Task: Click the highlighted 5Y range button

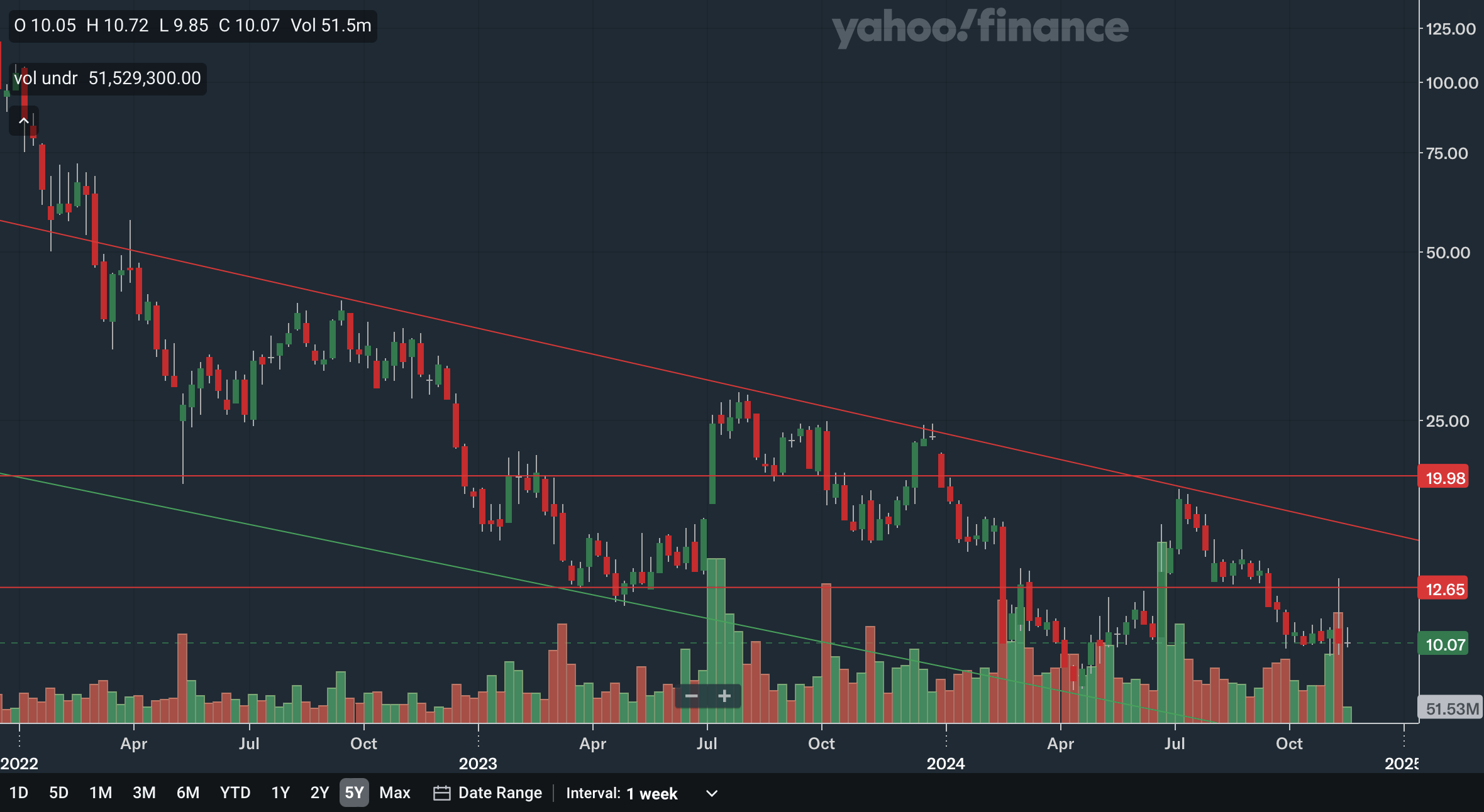Action: 354,793
